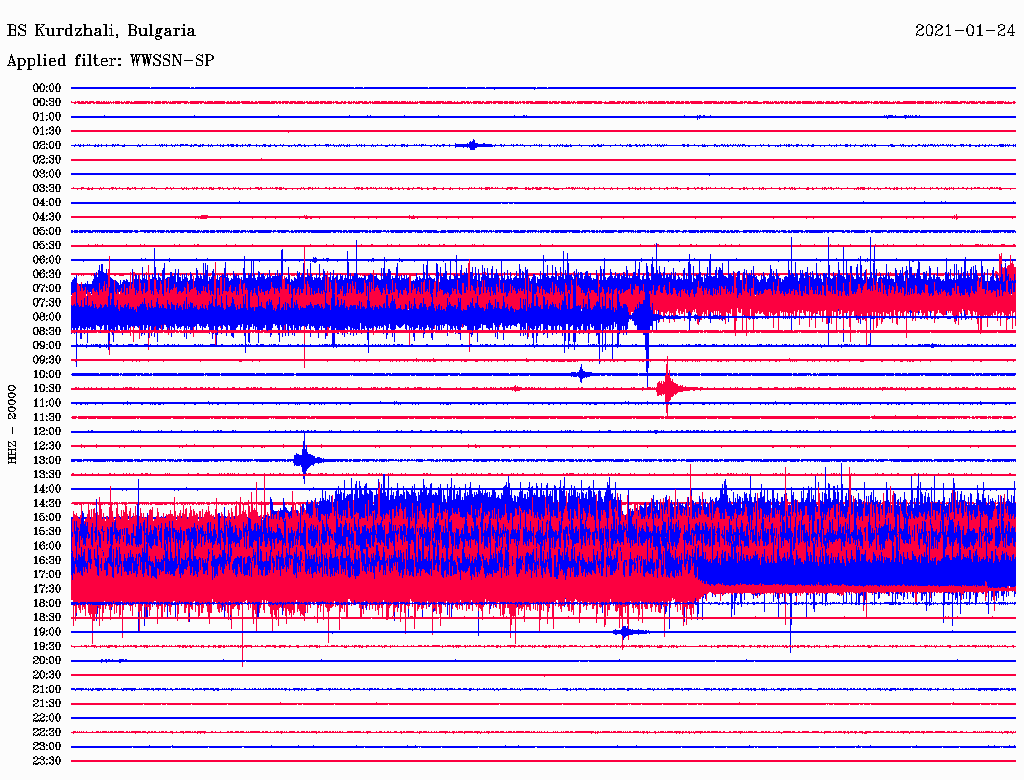1024x780 pixels.
Task: Click the '14:30' time label
Action: tap(47, 504)
